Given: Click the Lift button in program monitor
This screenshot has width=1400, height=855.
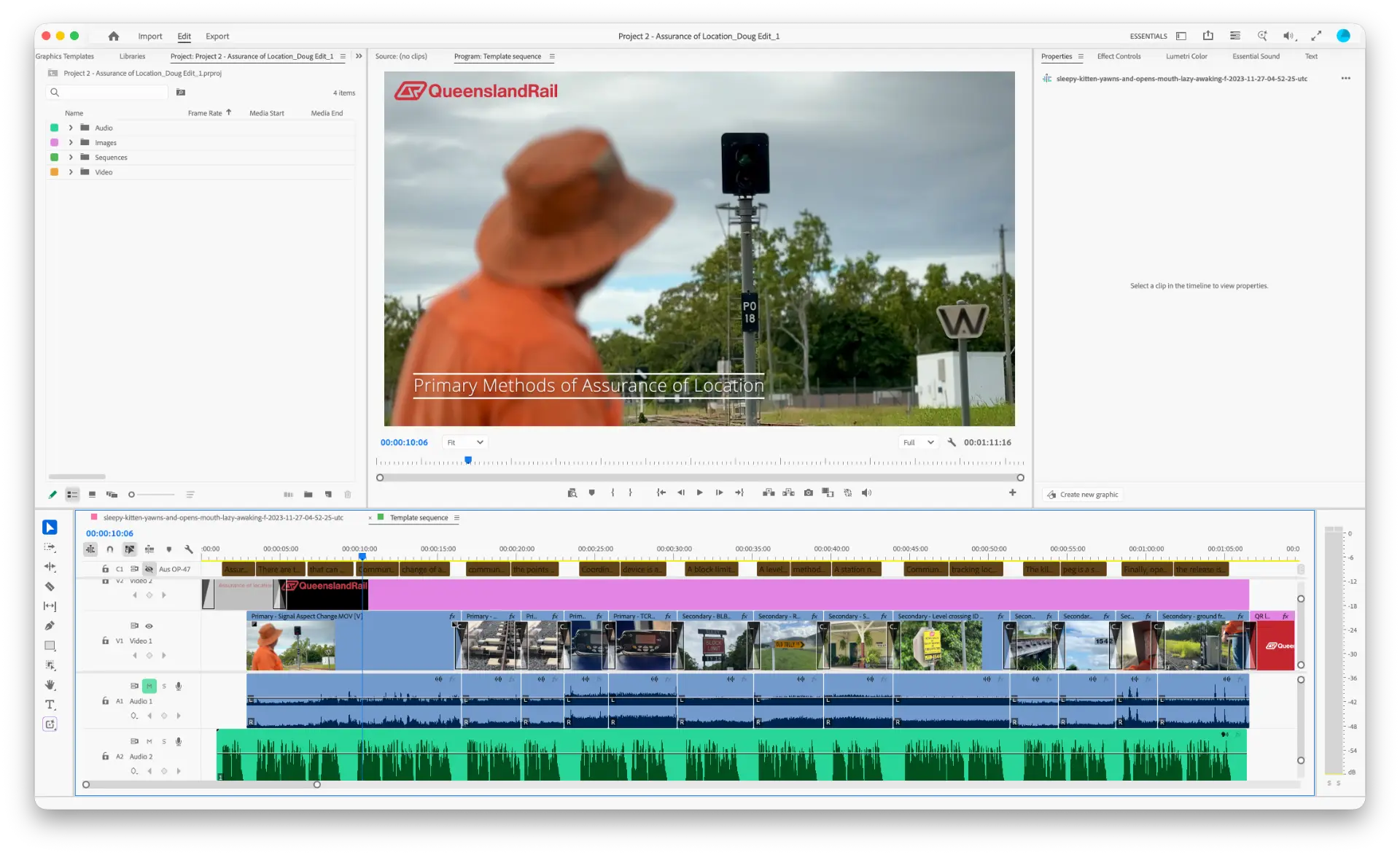Looking at the screenshot, I should click(x=769, y=493).
